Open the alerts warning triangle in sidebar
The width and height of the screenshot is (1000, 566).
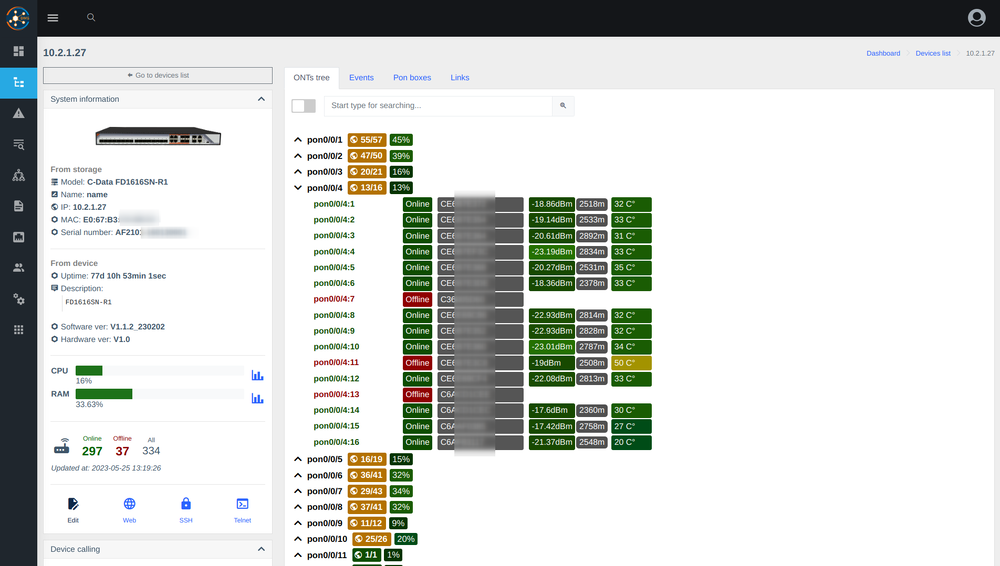coord(18,114)
